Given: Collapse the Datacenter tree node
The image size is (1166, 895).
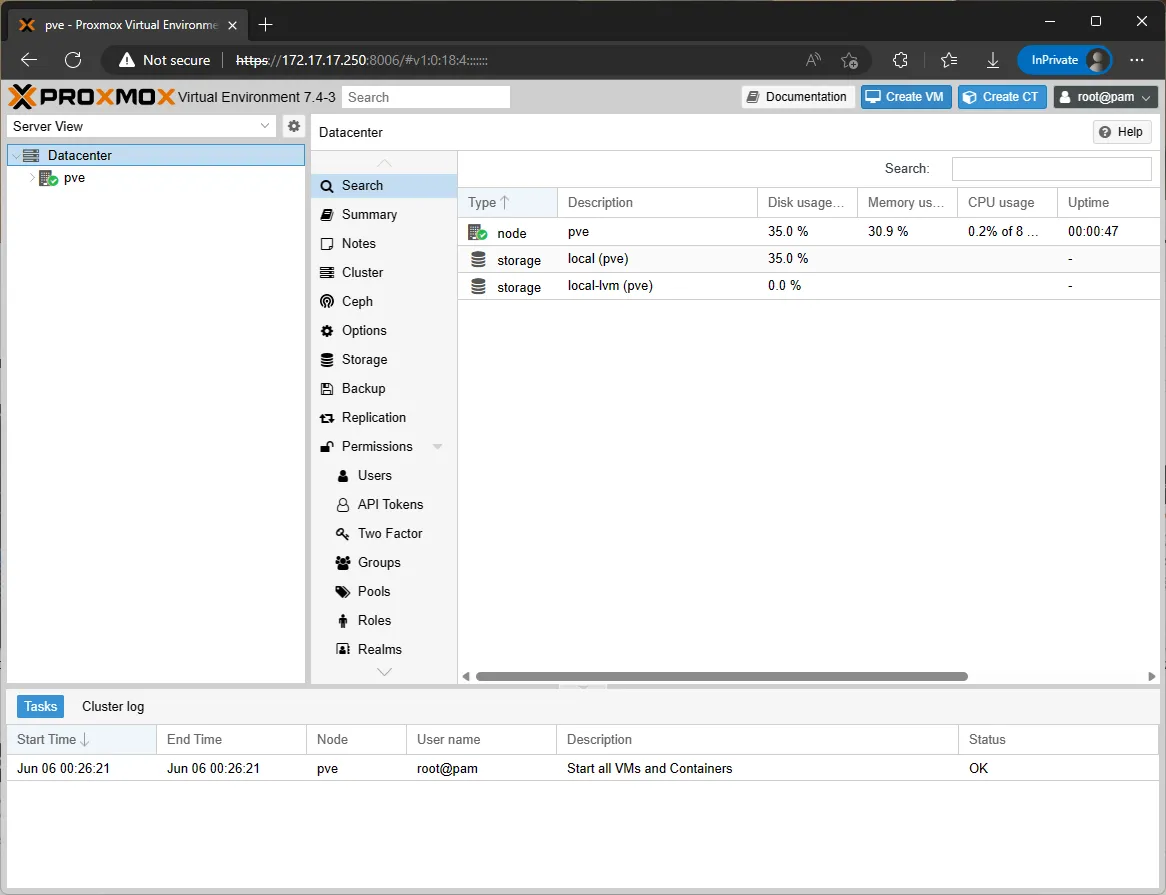Looking at the screenshot, I should (16, 155).
